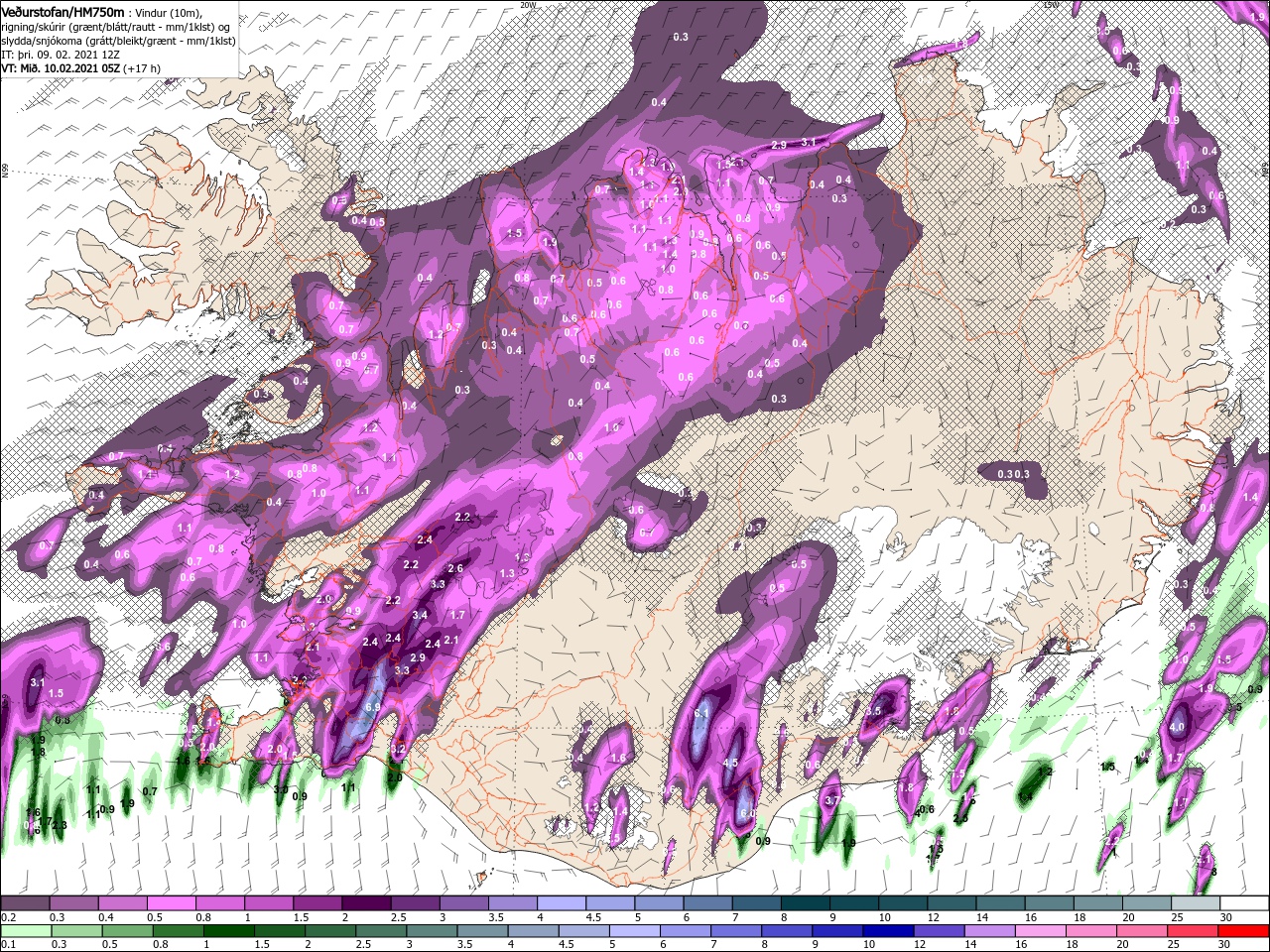
Task: Click the 6.1 precipitation value on the map
Action: [x=700, y=713]
